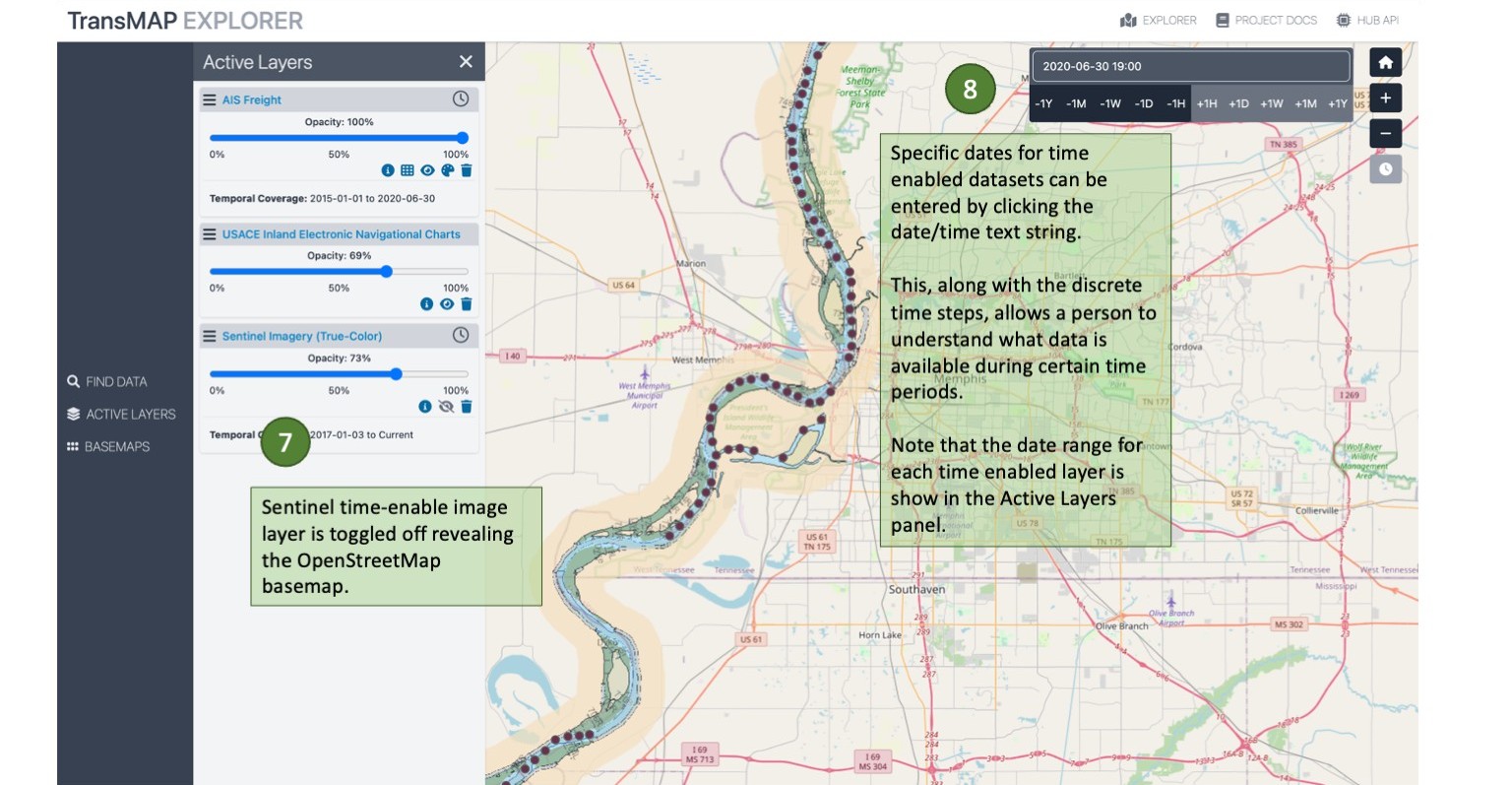Open PROJECT DOCS in the header
Screen dimensions: 1512x785
1266,20
